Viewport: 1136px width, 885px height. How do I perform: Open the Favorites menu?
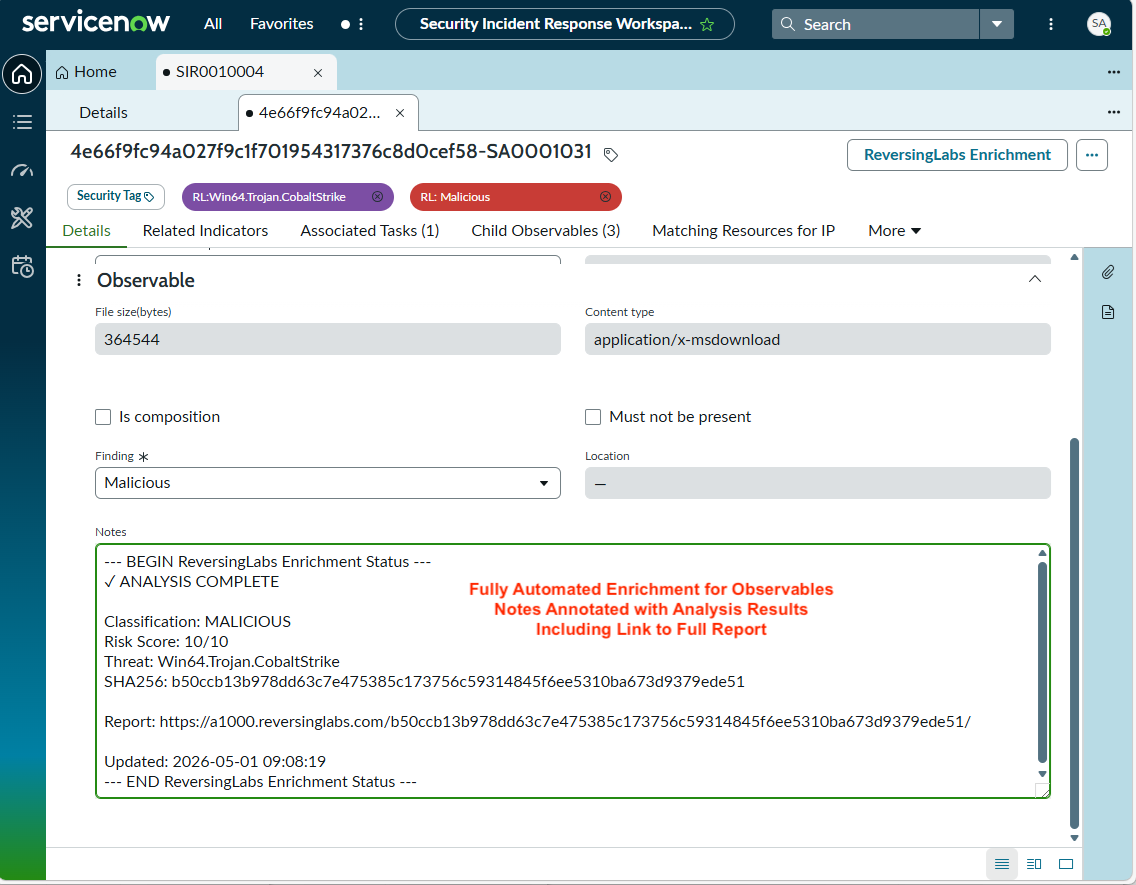[282, 24]
